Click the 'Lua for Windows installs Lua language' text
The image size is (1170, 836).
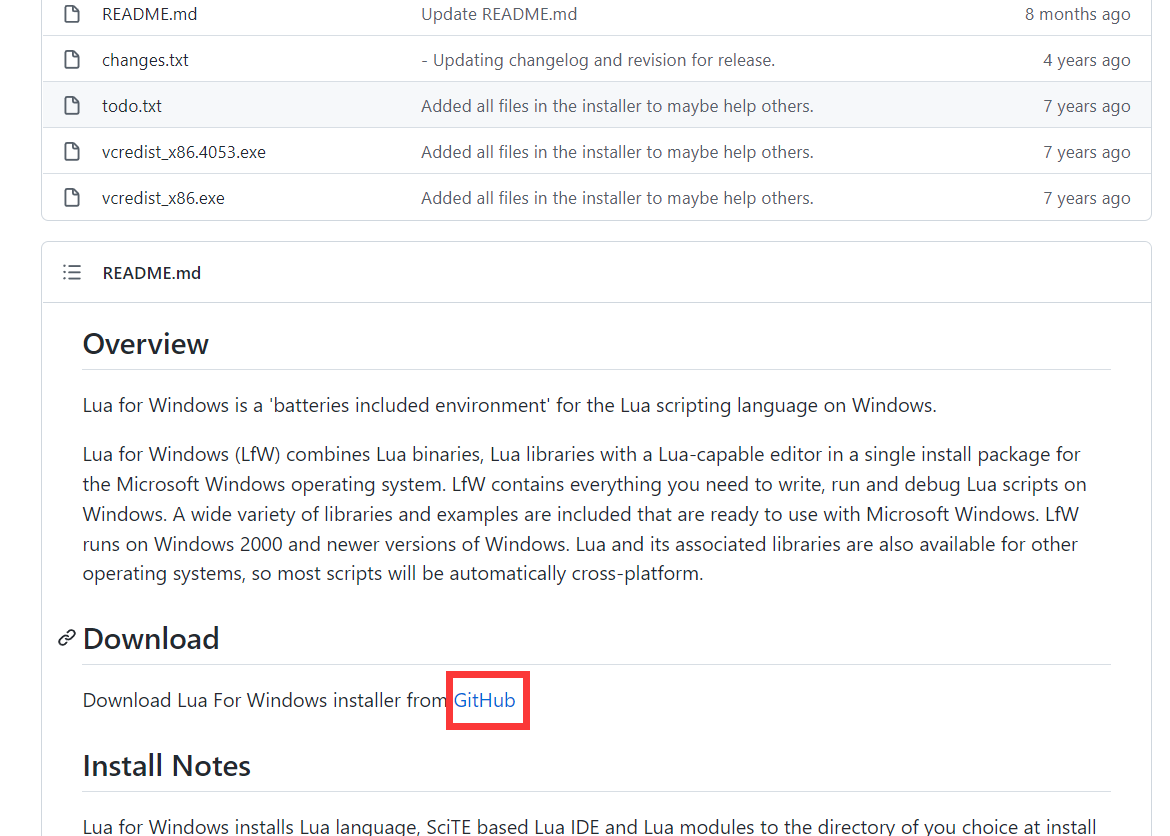(x=589, y=826)
